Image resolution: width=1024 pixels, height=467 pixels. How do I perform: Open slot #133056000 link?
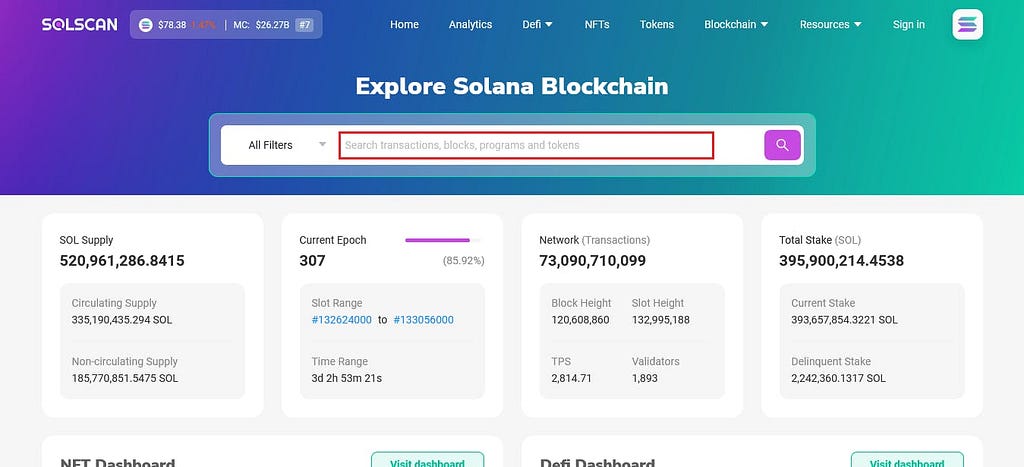coord(423,320)
